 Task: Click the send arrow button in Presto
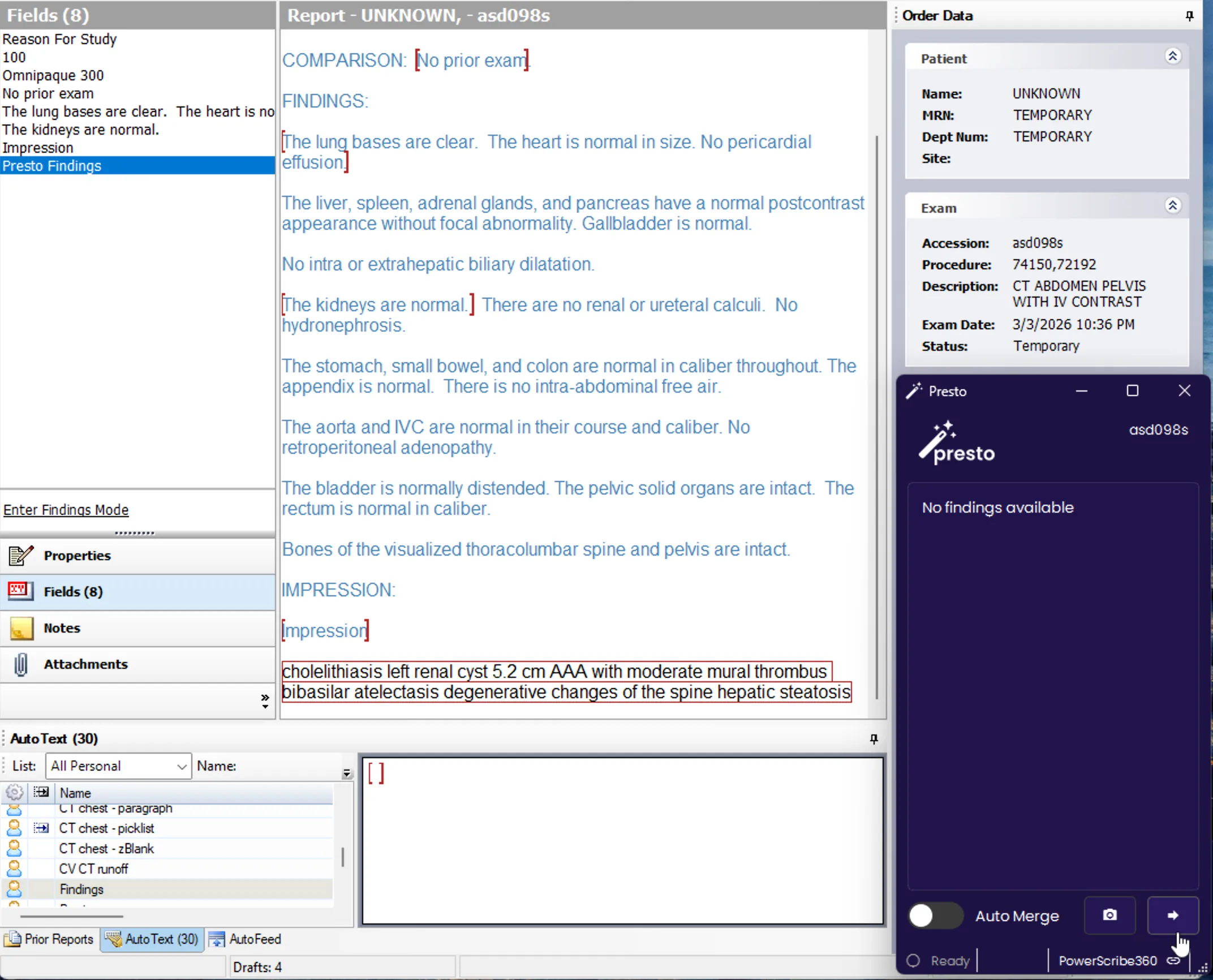pos(1173,915)
